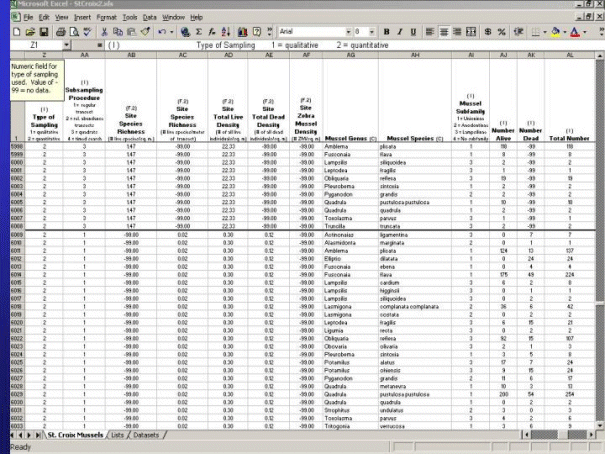Select the 'complanata complanara' species cell
The height and width of the screenshot is (454, 605).
click(415, 307)
